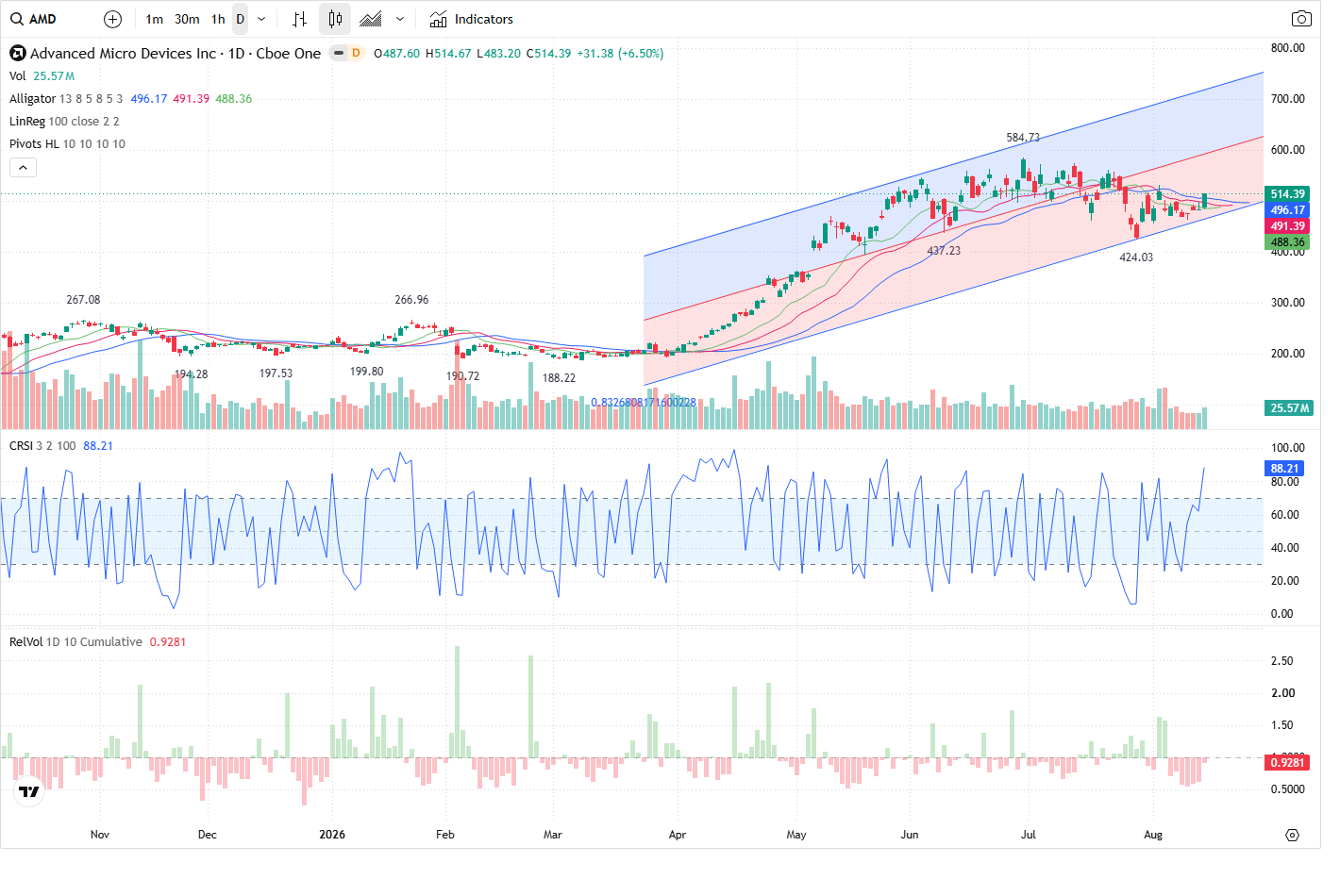Image resolution: width=1340 pixels, height=896 pixels.
Task: Click the '800.00' level on the price axis
Action: [1288, 48]
